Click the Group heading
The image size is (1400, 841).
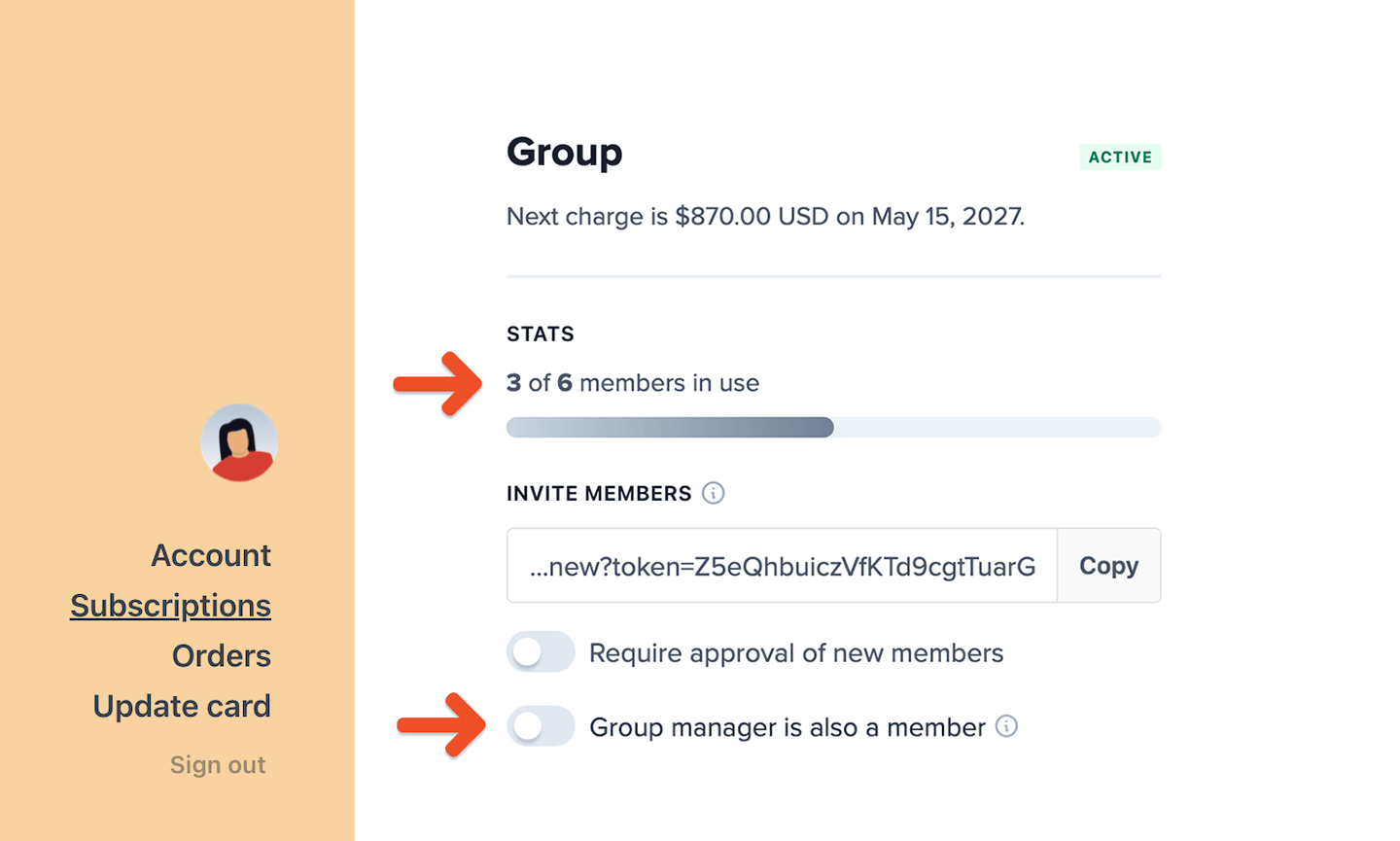pyautogui.click(x=564, y=153)
